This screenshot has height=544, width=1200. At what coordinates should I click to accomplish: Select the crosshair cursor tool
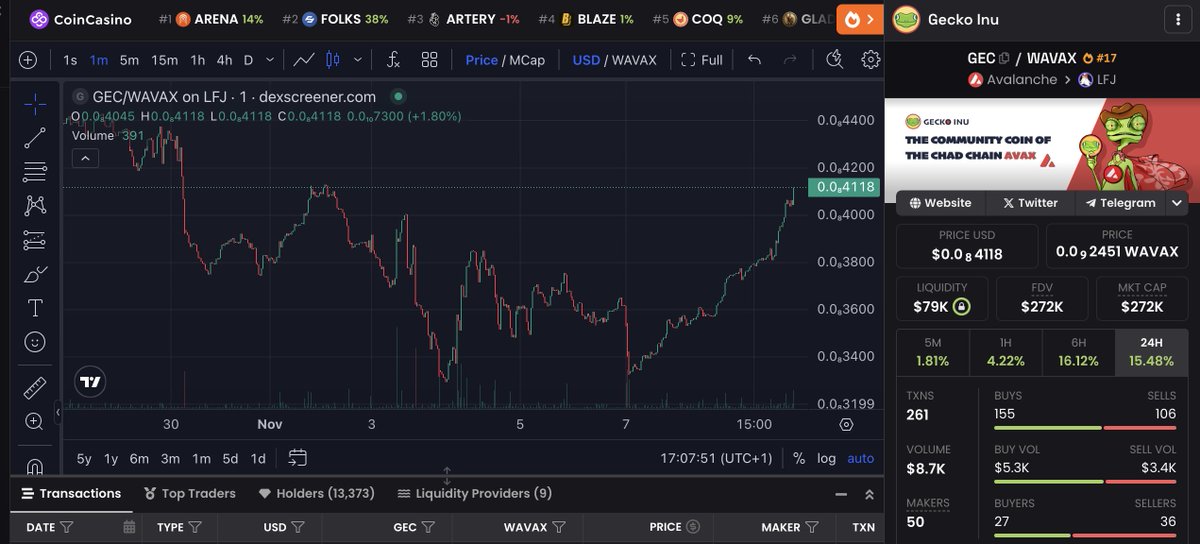click(35, 104)
